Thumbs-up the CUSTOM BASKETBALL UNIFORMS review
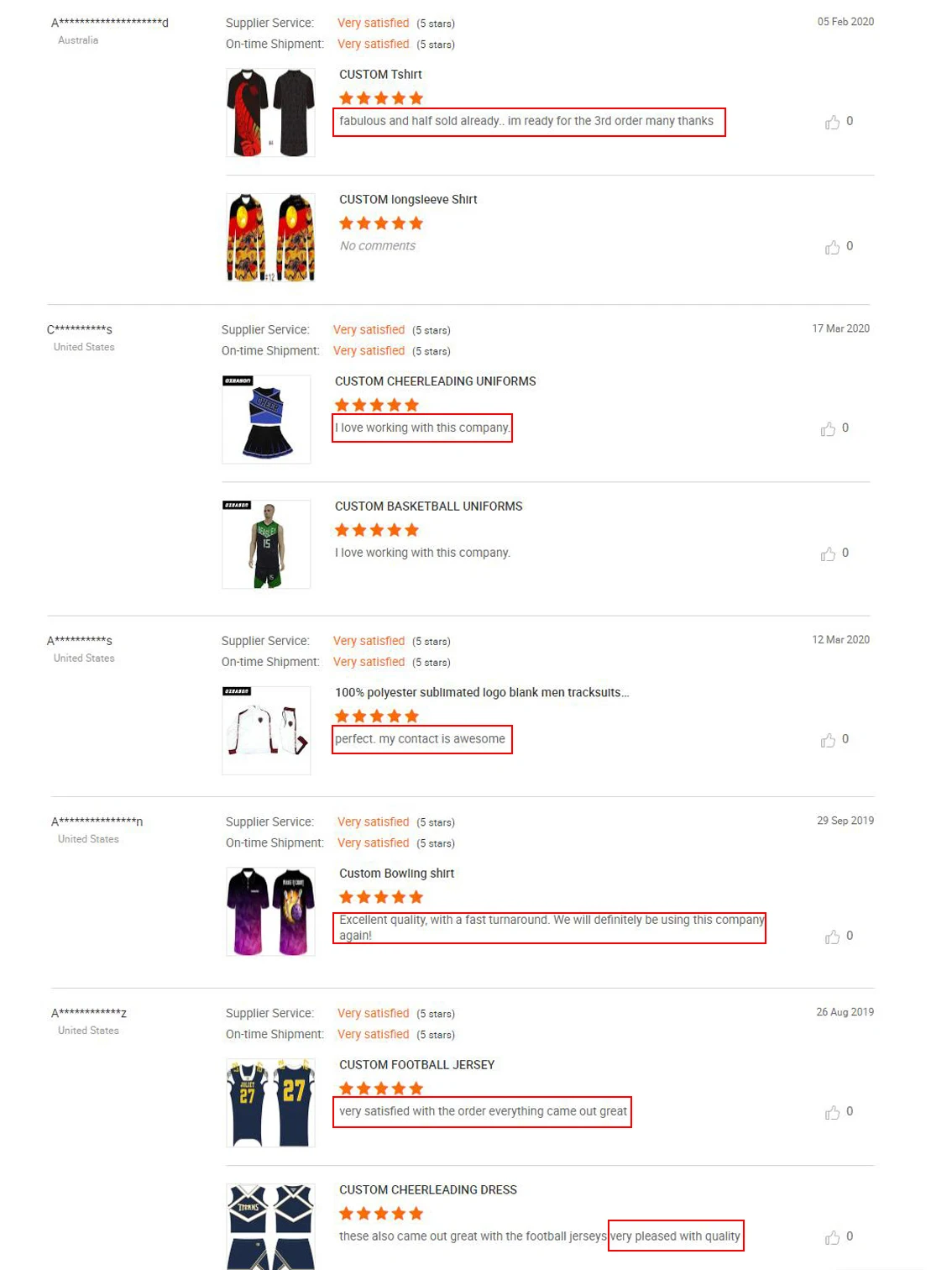 click(x=828, y=554)
